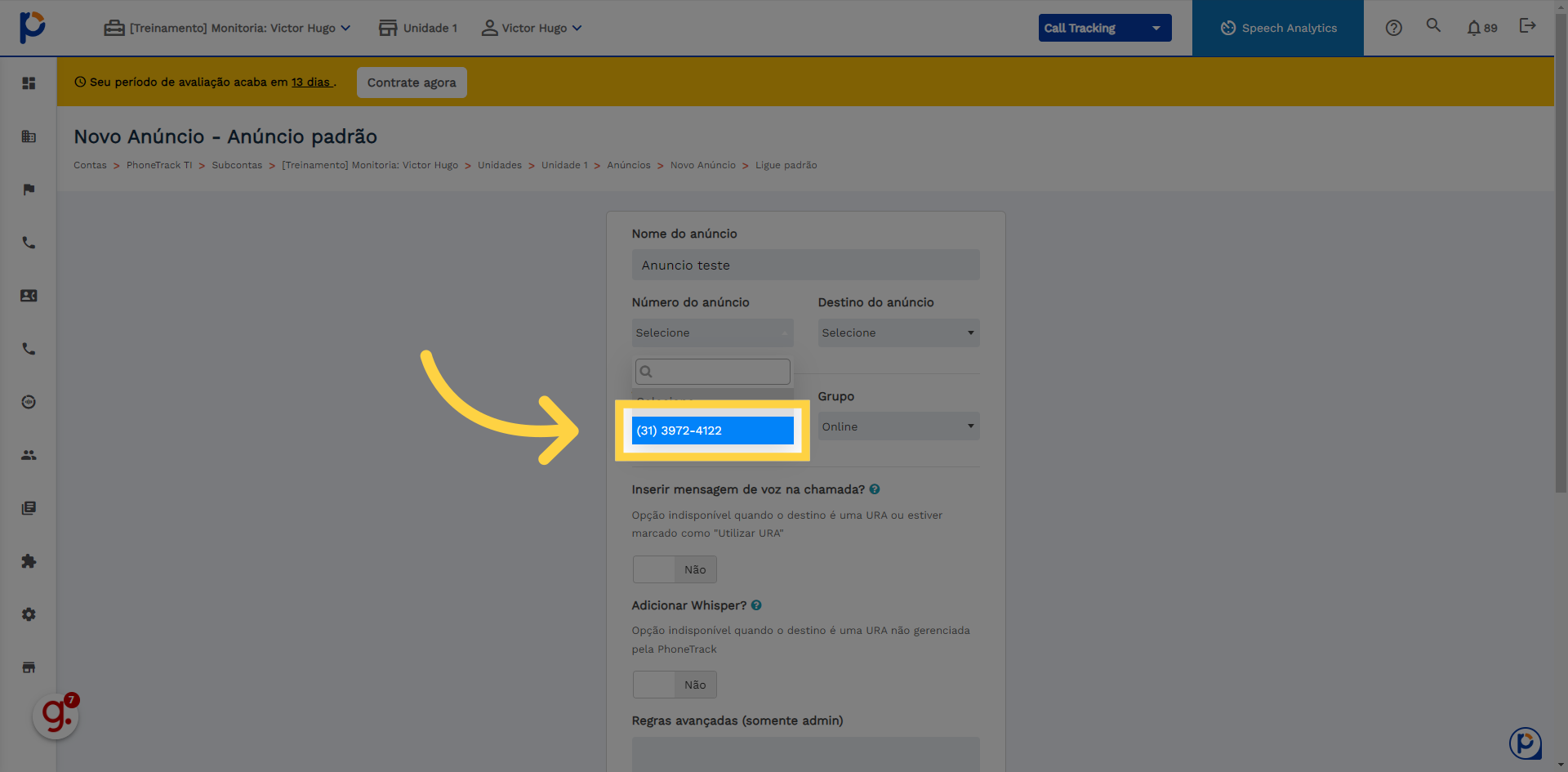Open the dashboard grid icon in the sidebar
Screen dimensions: 1568x772
coord(29,83)
